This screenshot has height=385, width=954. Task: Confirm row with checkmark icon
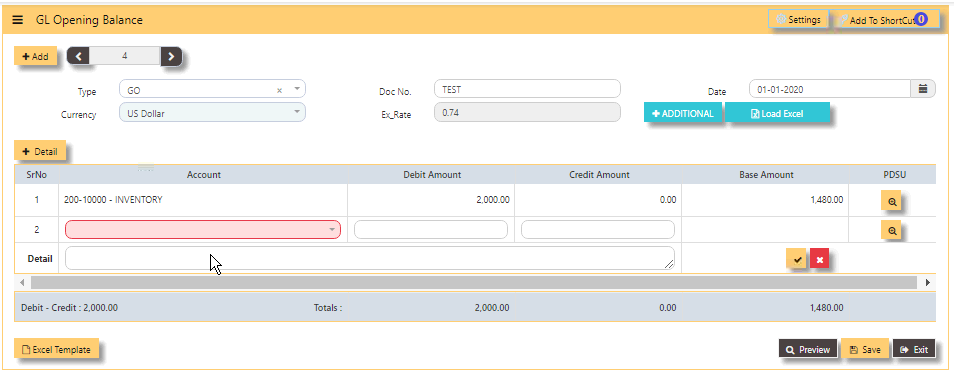[796, 259]
